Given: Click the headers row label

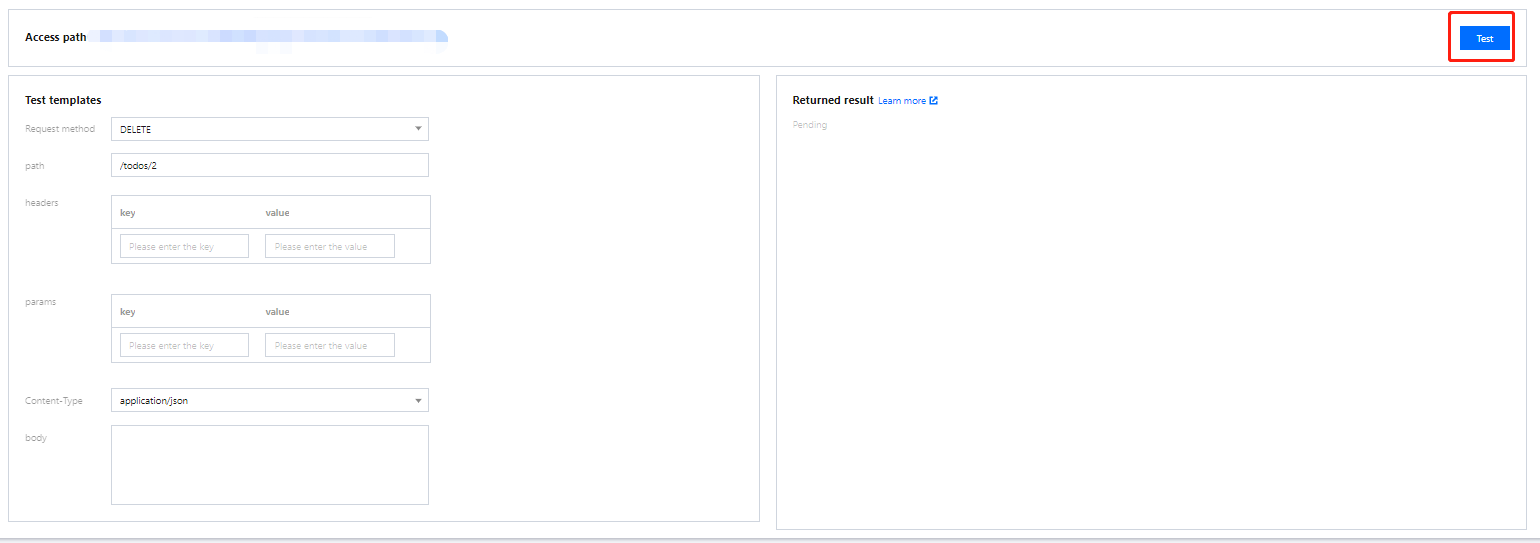Looking at the screenshot, I should coord(42,202).
